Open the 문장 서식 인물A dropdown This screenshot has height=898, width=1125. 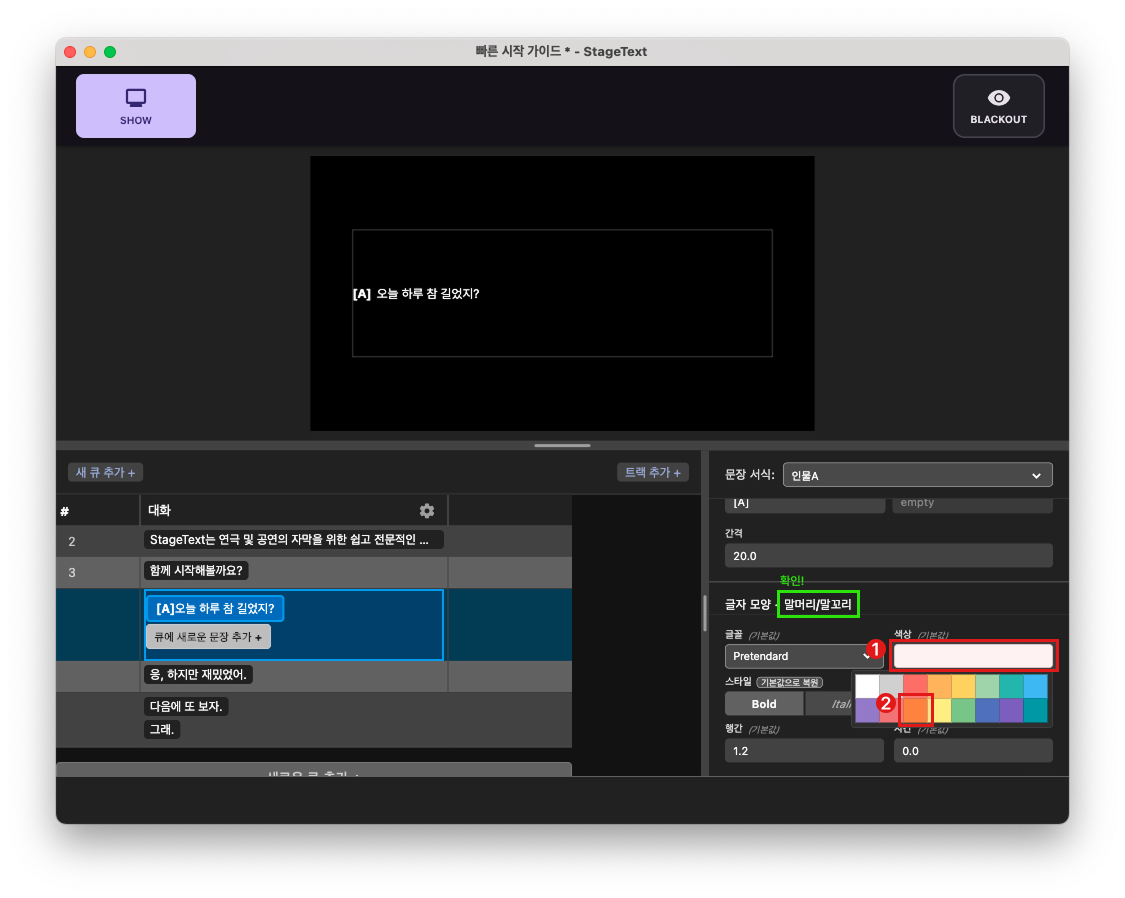tap(917, 475)
